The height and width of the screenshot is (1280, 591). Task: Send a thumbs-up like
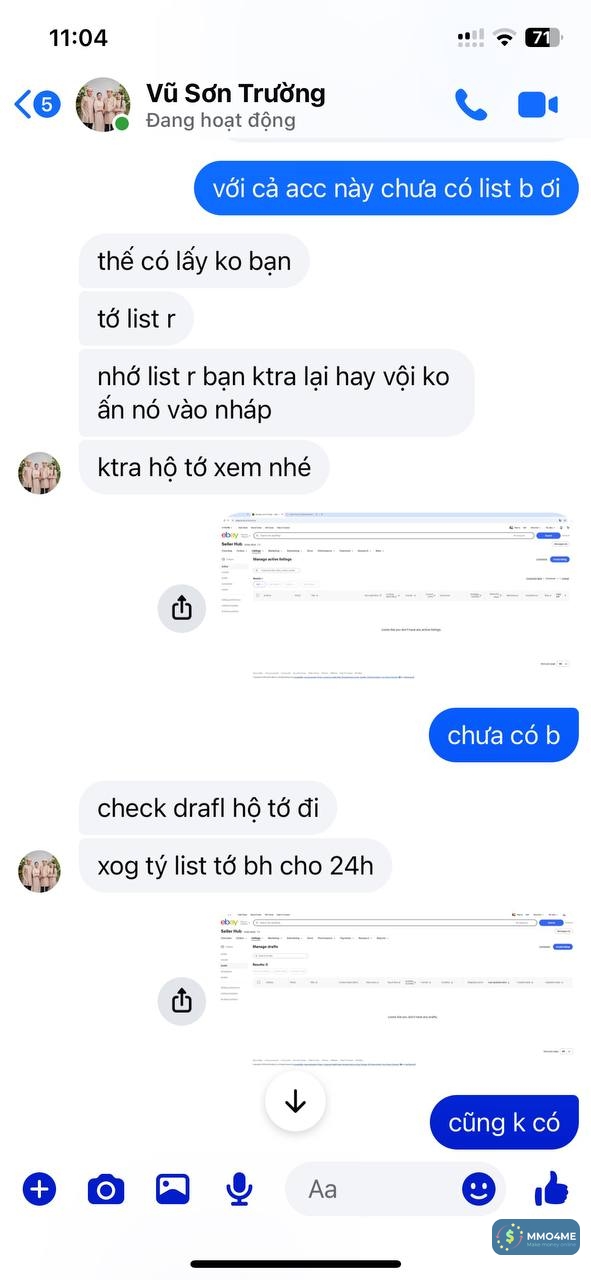tap(551, 1188)
